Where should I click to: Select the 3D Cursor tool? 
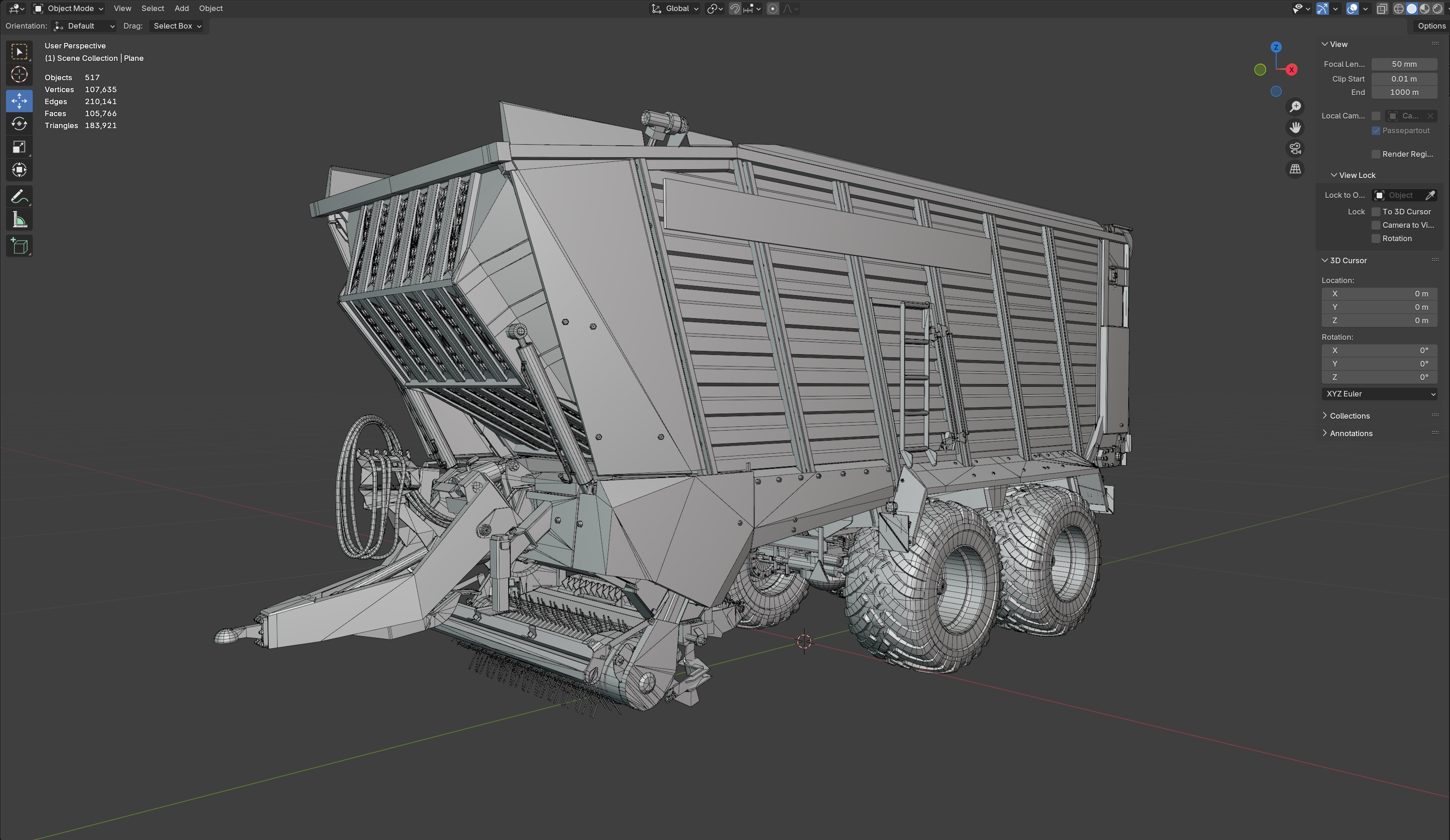tap(19, 75)
